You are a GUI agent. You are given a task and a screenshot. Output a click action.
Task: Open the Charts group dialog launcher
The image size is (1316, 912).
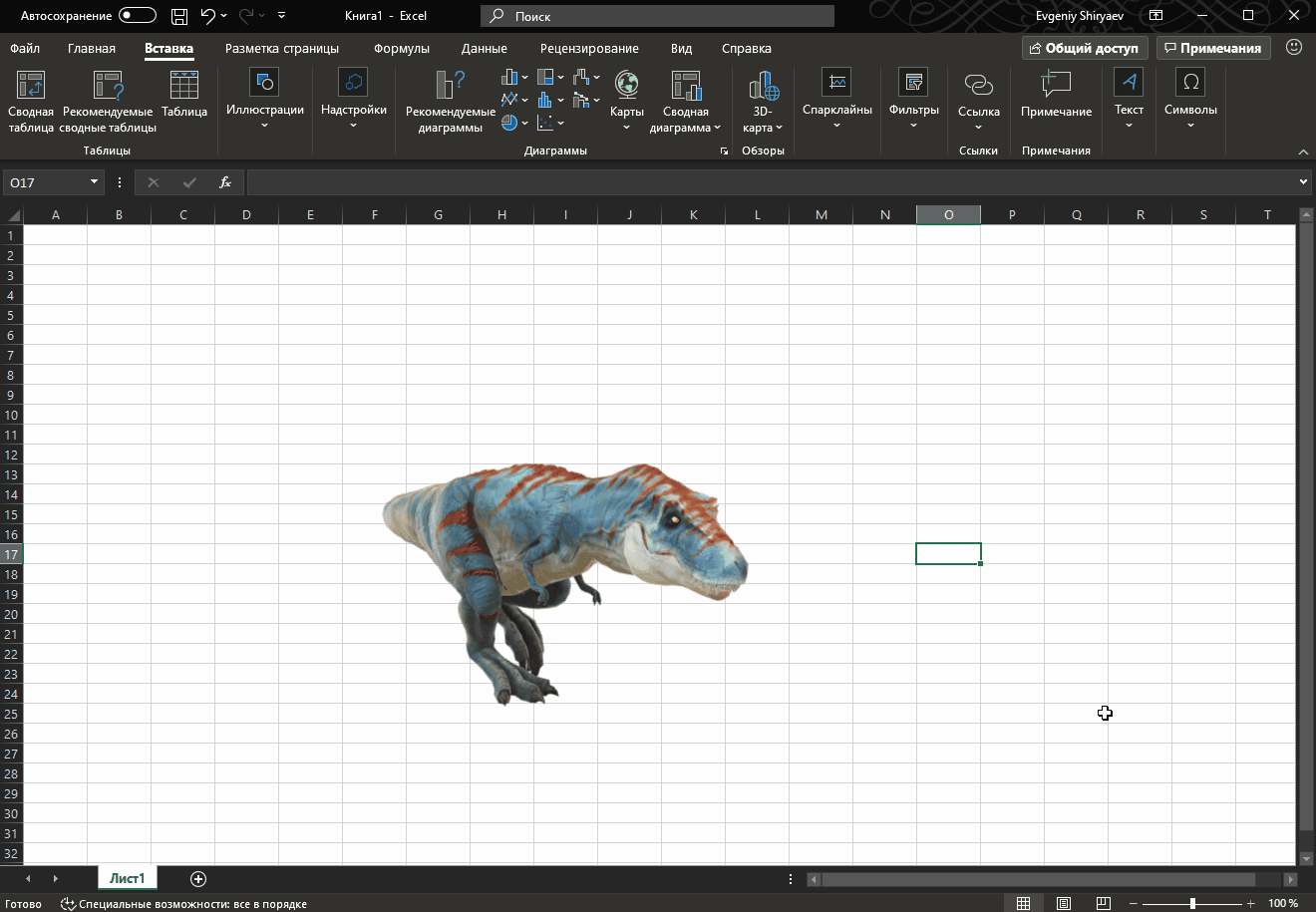pyautogui.click(x=725, y=151)
